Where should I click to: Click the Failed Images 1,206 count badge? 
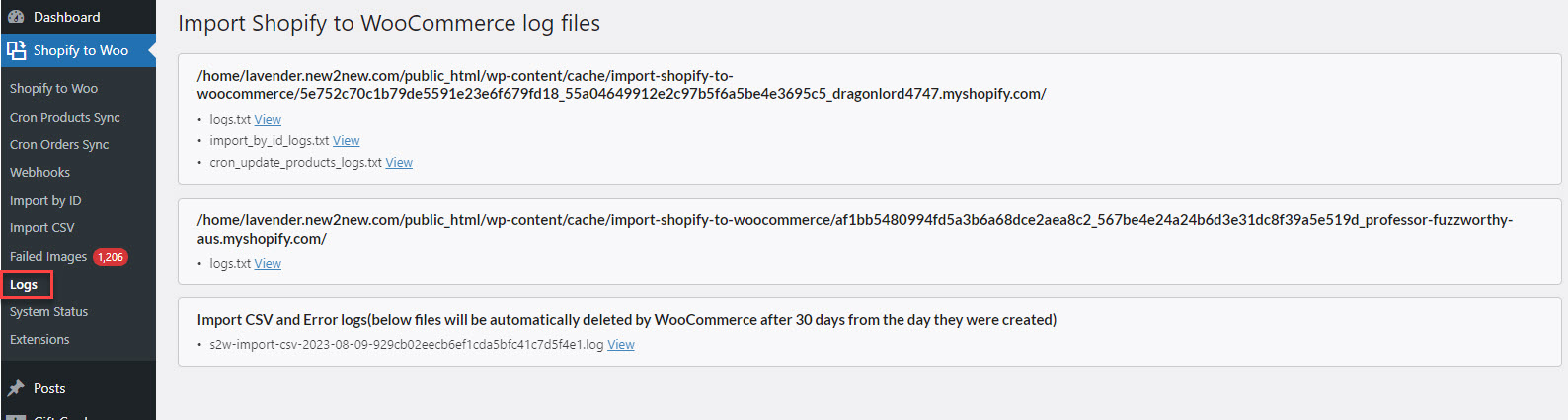[x=111, y=257]
